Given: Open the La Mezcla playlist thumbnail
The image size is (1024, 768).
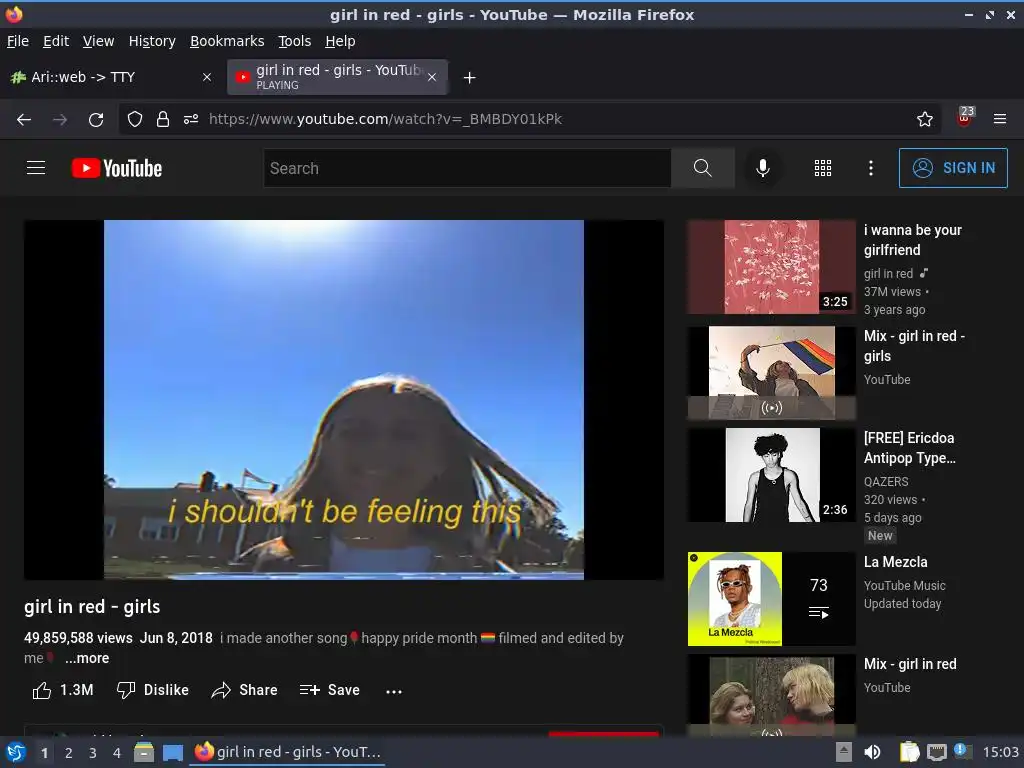Looking at the screenshot, I should tap(771, 599).
